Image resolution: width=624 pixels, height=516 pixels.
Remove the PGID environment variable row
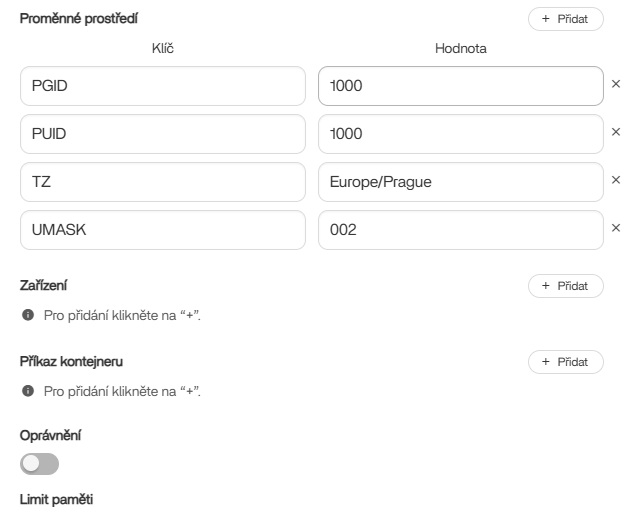(x=615, y=86)
